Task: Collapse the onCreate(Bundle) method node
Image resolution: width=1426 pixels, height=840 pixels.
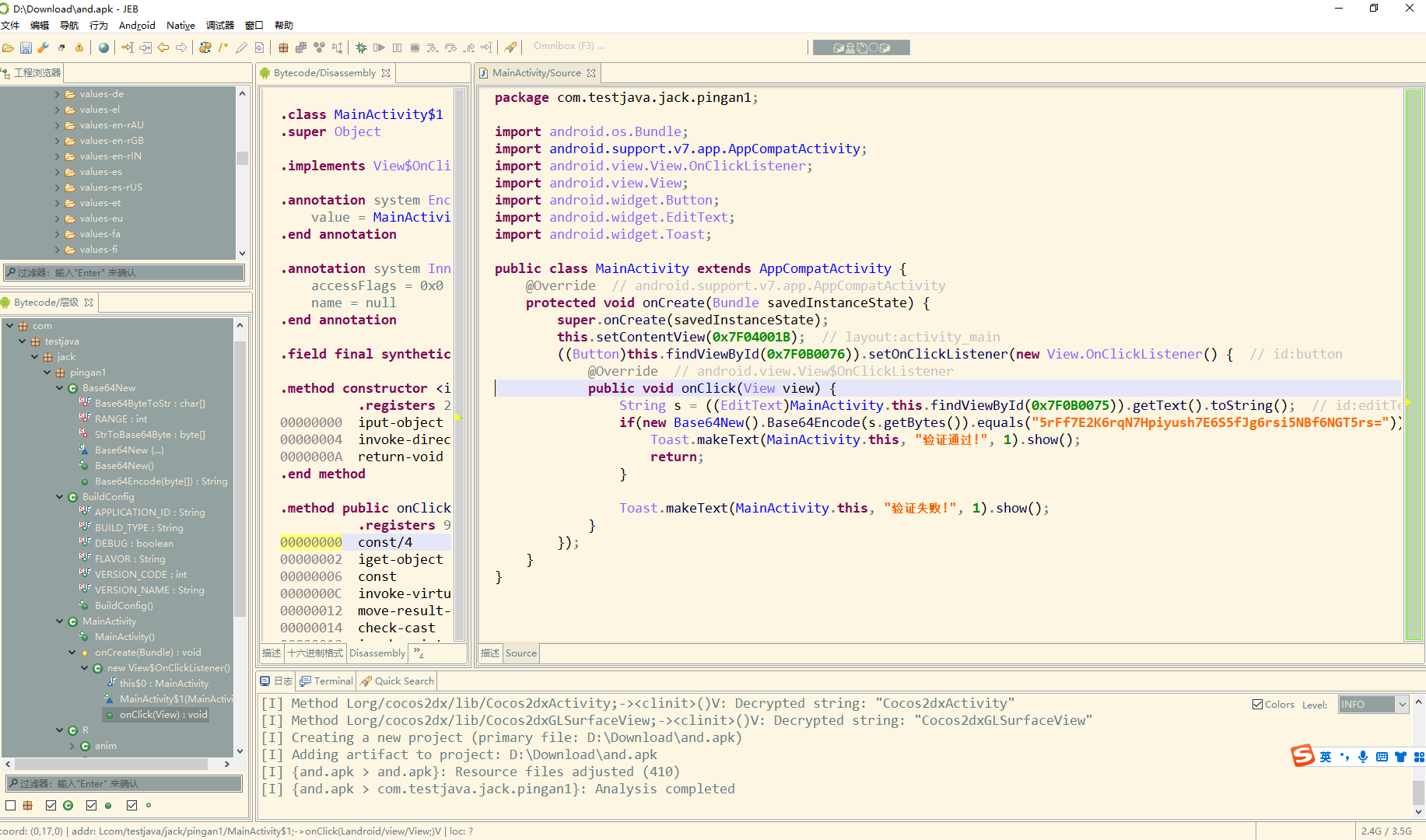Action: 72,652
